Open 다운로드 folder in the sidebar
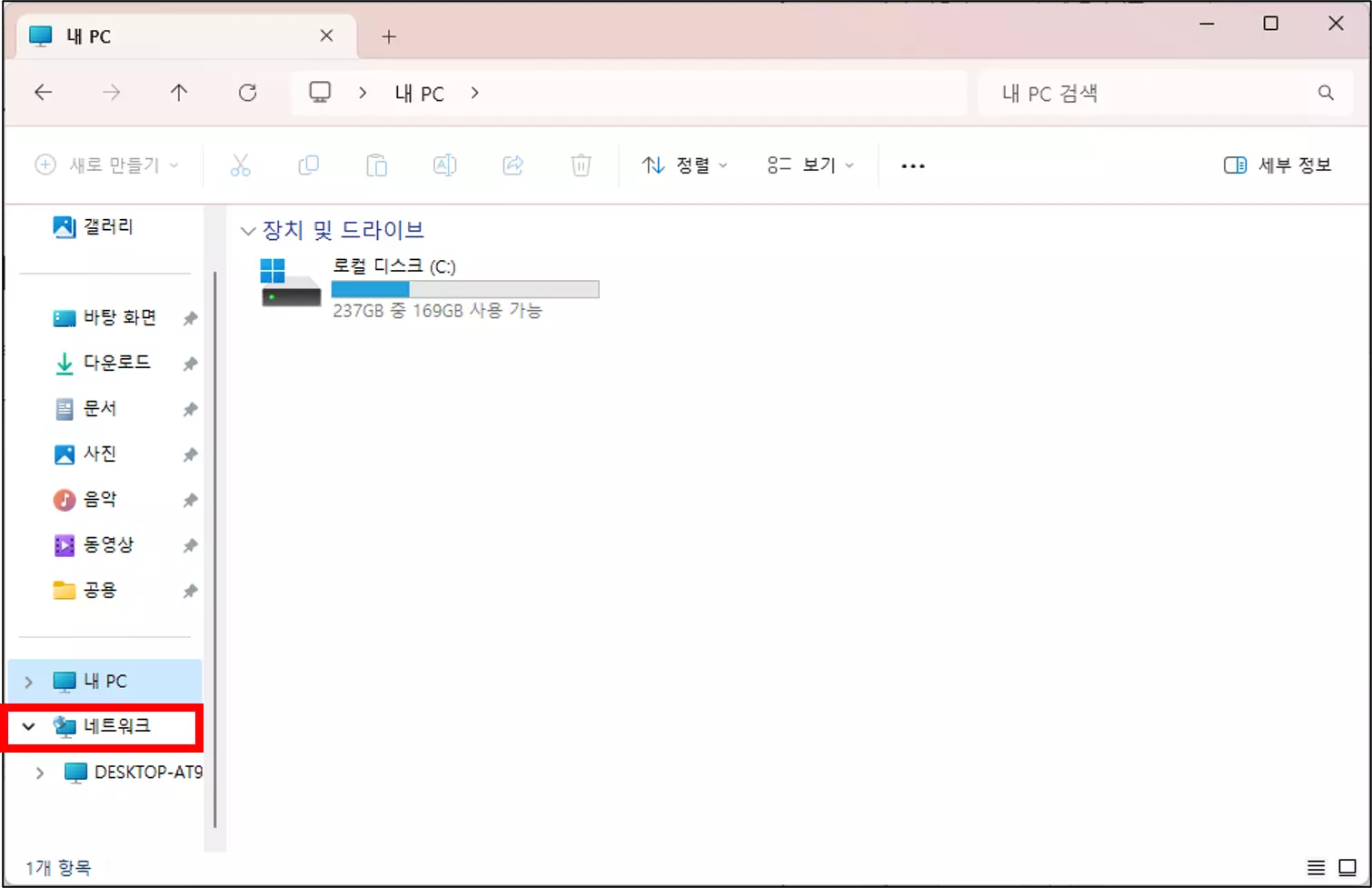Image resolution: width=1372 pixels, height=888 pixels. pyautogui.click(x=102, y=363)
